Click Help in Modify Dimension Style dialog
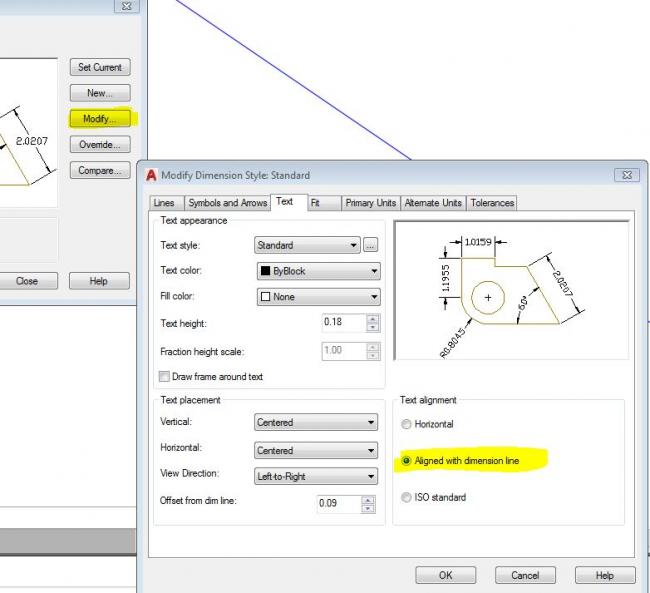This screenshot has width=650, height=593. [605, 575]
